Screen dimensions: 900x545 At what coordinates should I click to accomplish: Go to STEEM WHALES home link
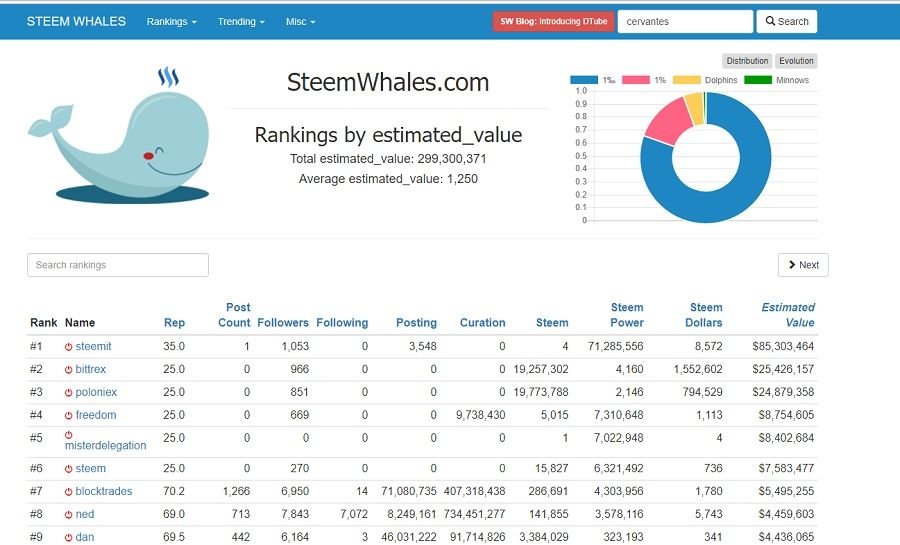(76, 21)
